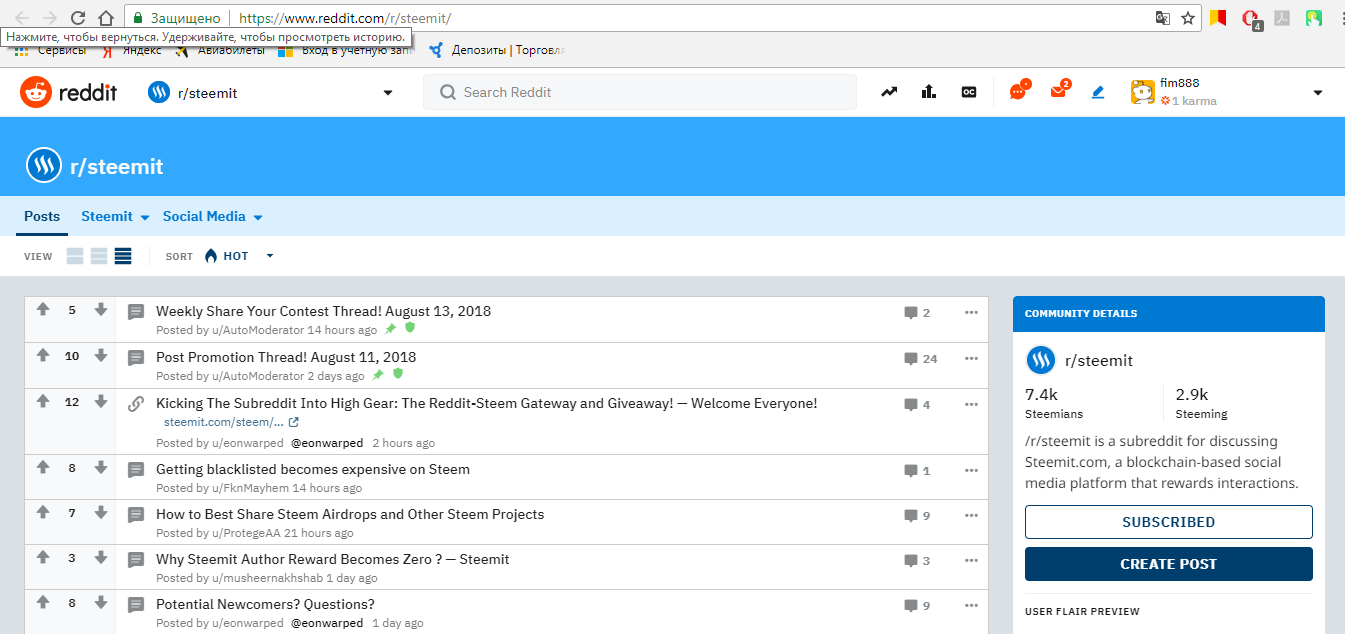The image size is (1345, 634).
Task: Click the browser back arrow
Action: coord(22,18)
